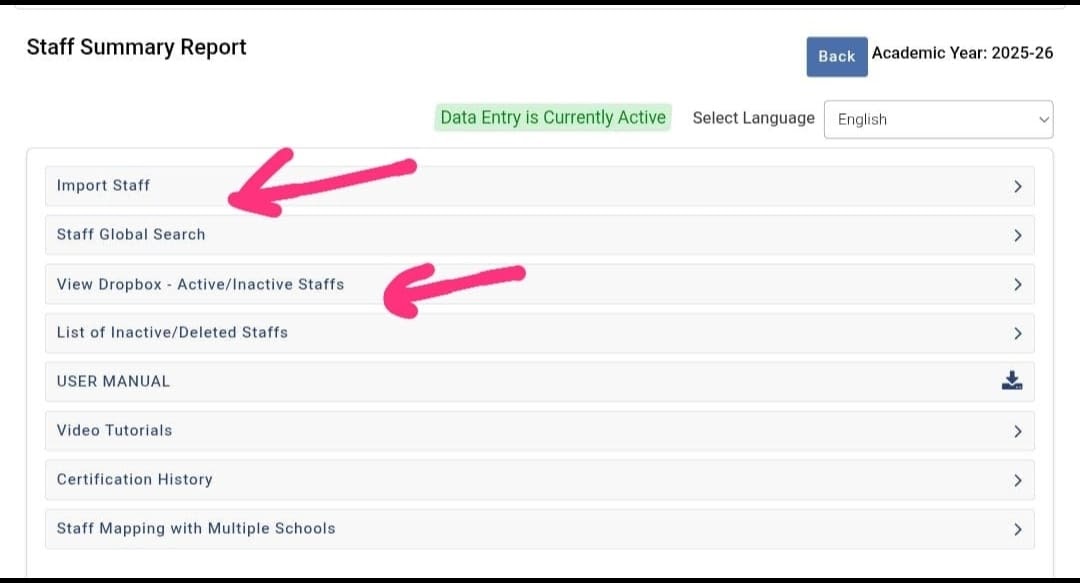This screenshot has height=583, width=1080.
Task: Open List of Inactive/Deleted Staffs
Action: [172, 332]
